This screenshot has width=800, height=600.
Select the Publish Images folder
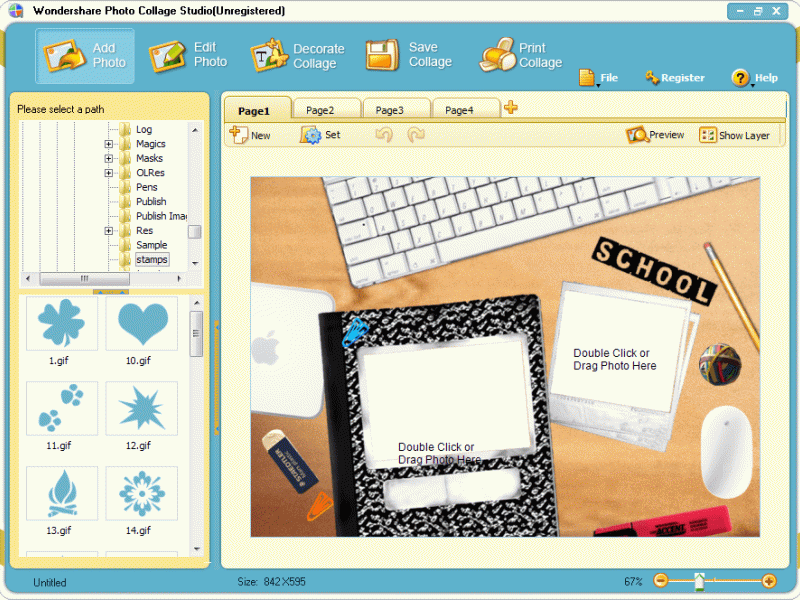[x=161, y=216]
